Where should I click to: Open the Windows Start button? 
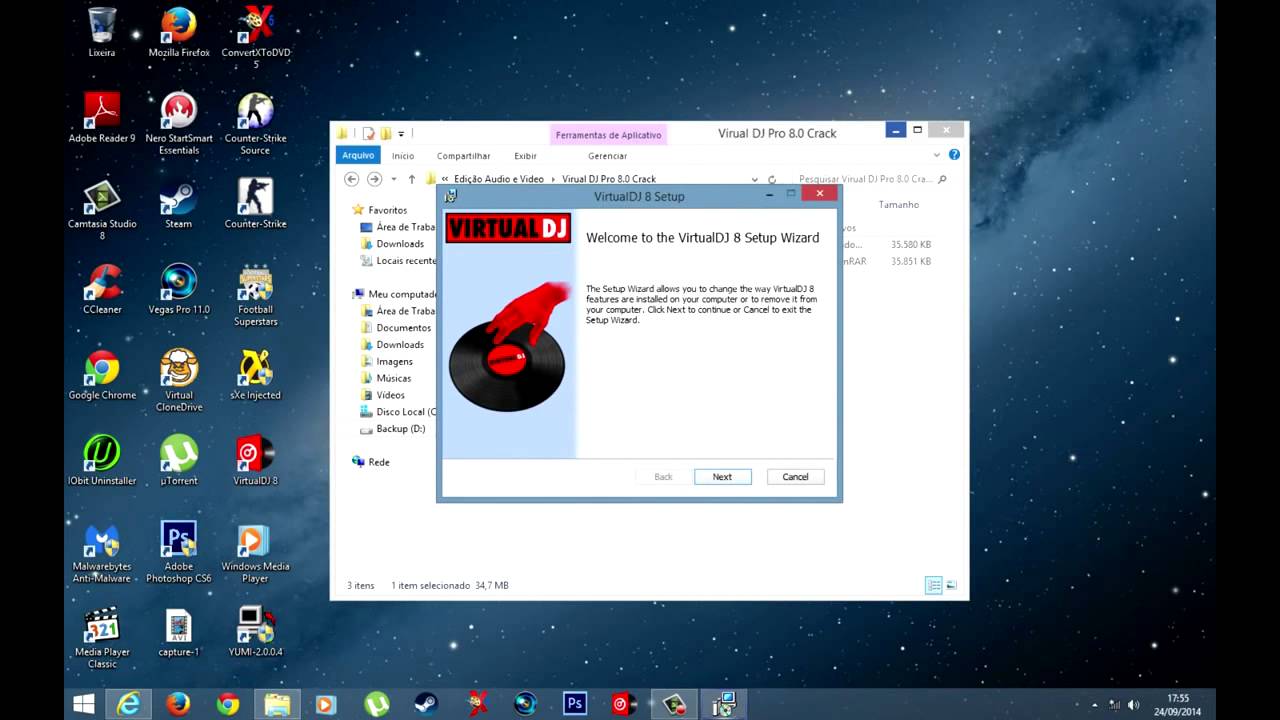[84, 704]
